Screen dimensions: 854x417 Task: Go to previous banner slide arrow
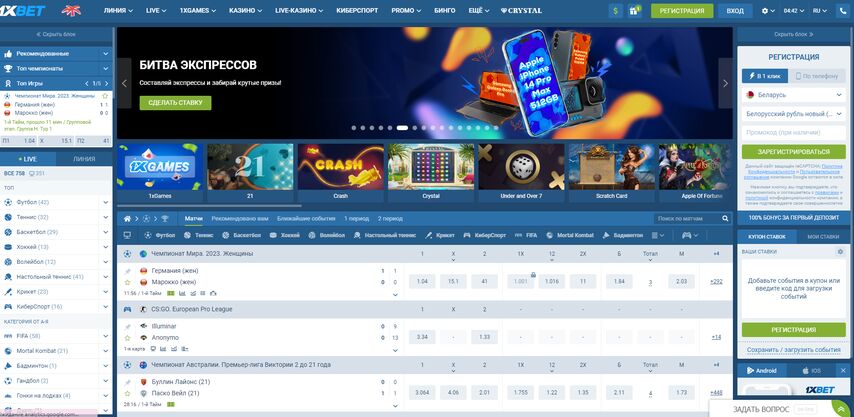(124, 83)
